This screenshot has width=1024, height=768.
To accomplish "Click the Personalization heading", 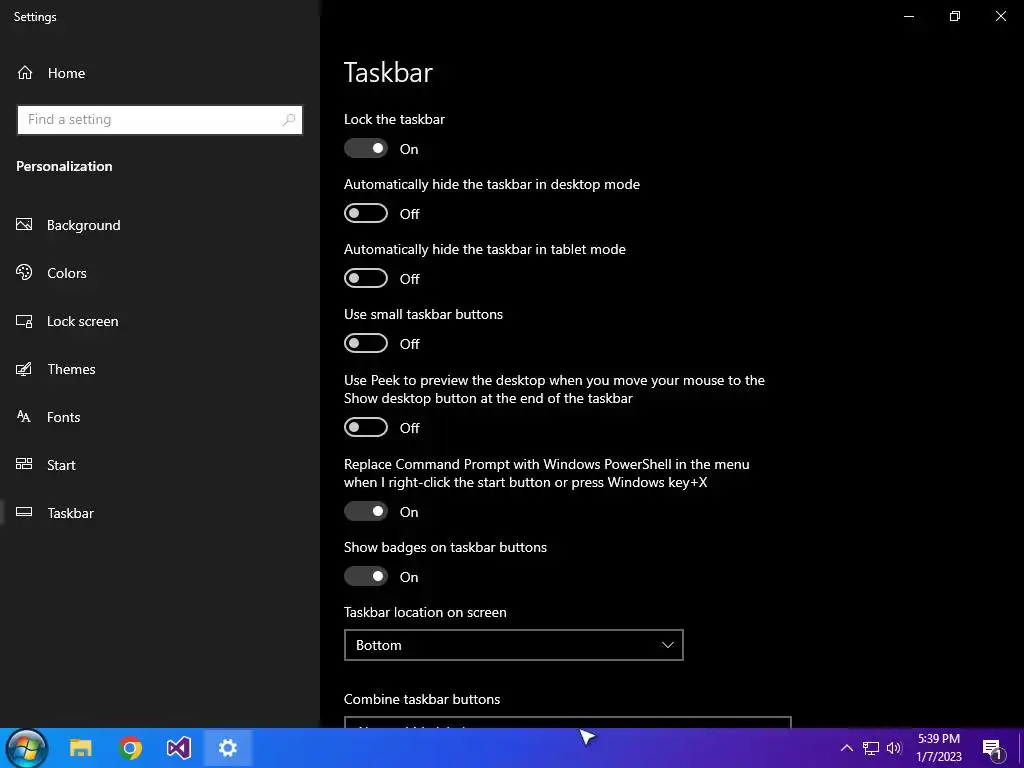I will (64, 166).
